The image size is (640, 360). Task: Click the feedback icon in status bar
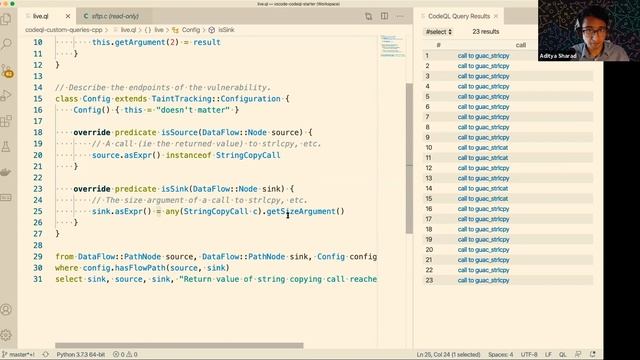(x=578, y=354)
